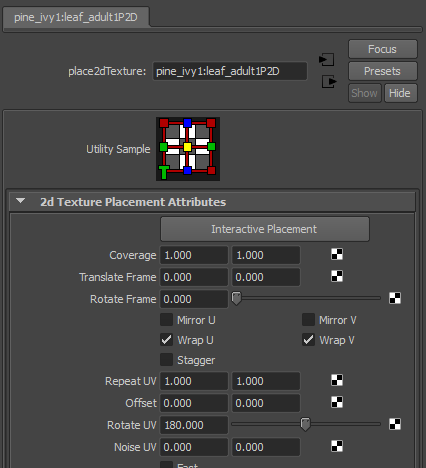This screenshot has width=426, height=468.
Task: Disable the Wrap U checkbox
Action: pos(166,340)
